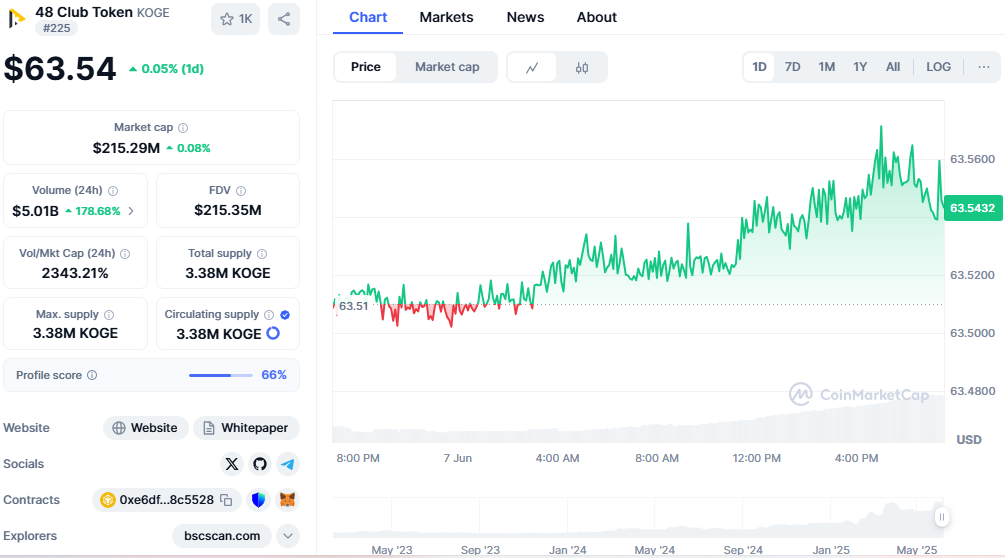Open the chart more options ellipsis menu
The width and height of the screenshot is (1005, 558).
(984, 67)
